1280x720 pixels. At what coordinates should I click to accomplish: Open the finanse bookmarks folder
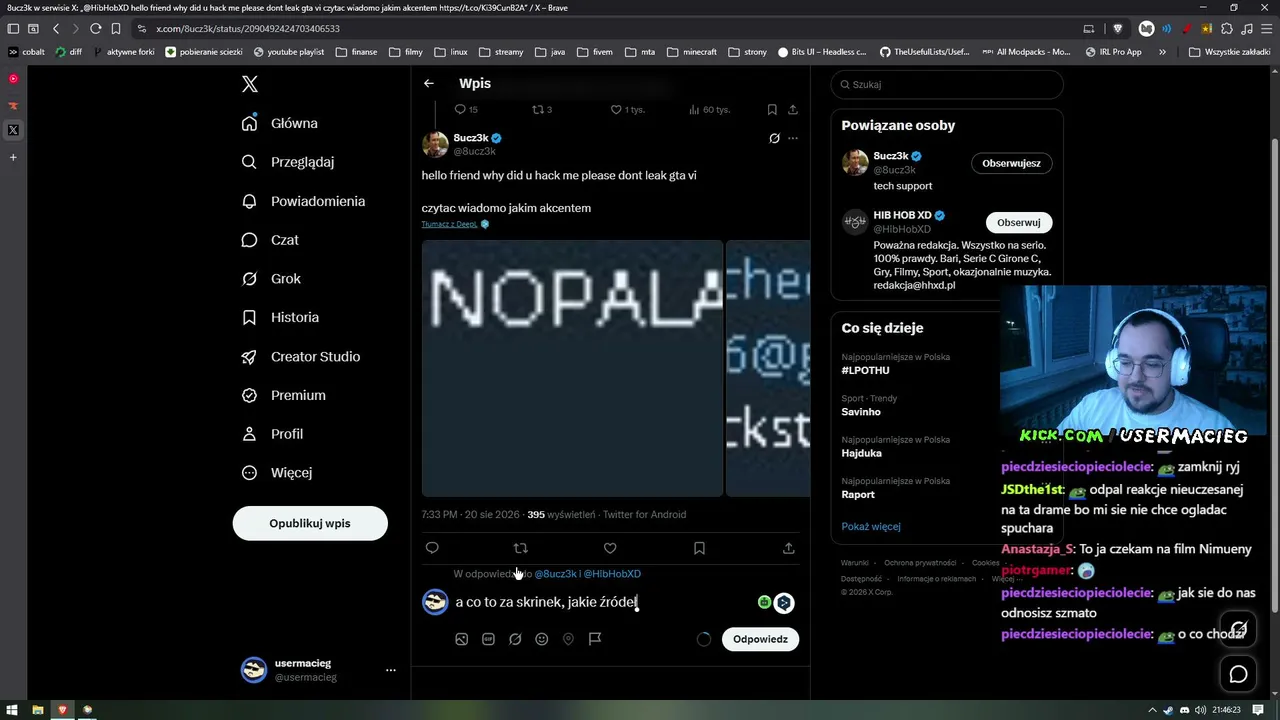(x=357, y=52)
